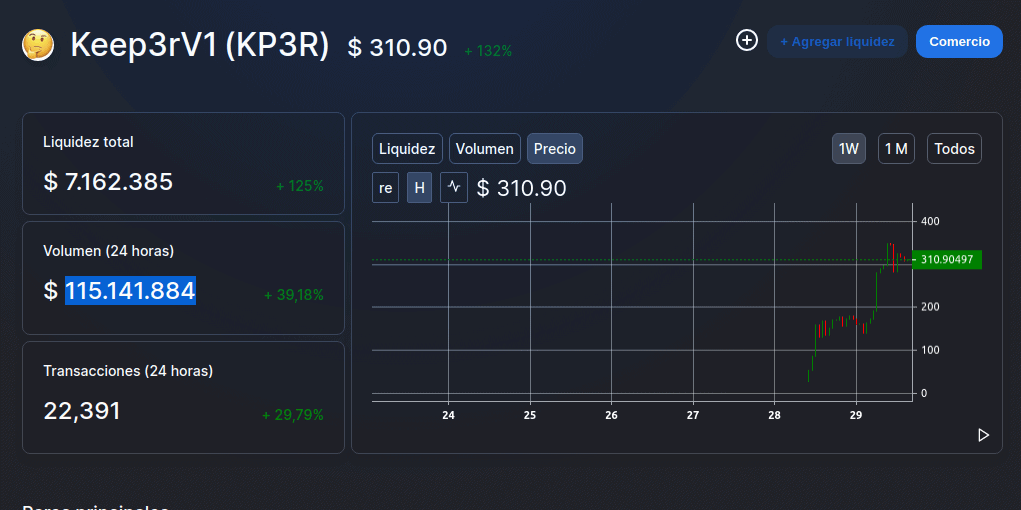This screenshot has height=510, width=1021.
Task: Click the Keep3rV1 (KP3R) title
Action: (x=200, y=46)
